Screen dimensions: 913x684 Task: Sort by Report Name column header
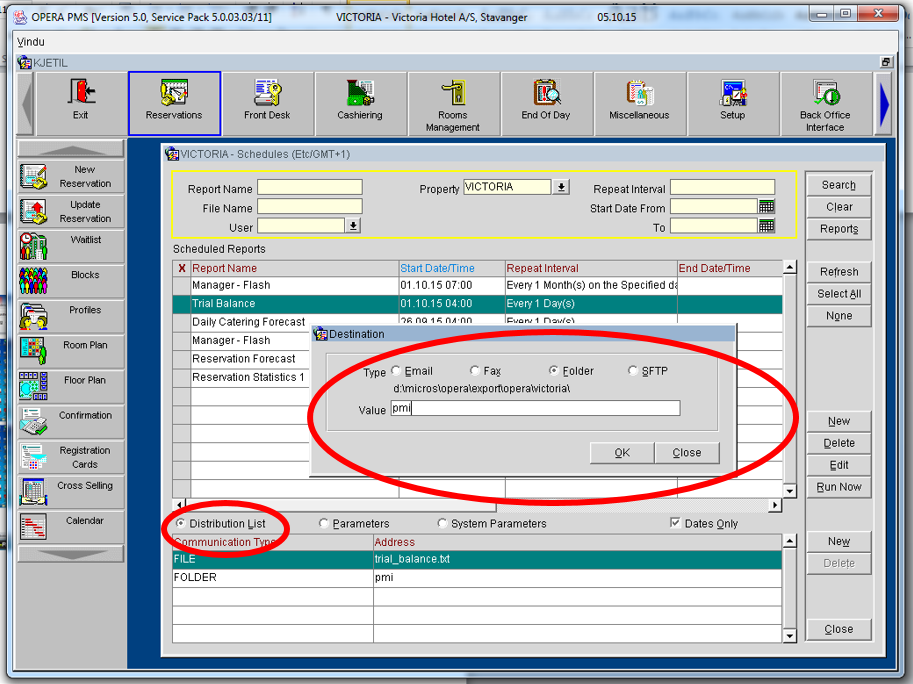point(294,268)
